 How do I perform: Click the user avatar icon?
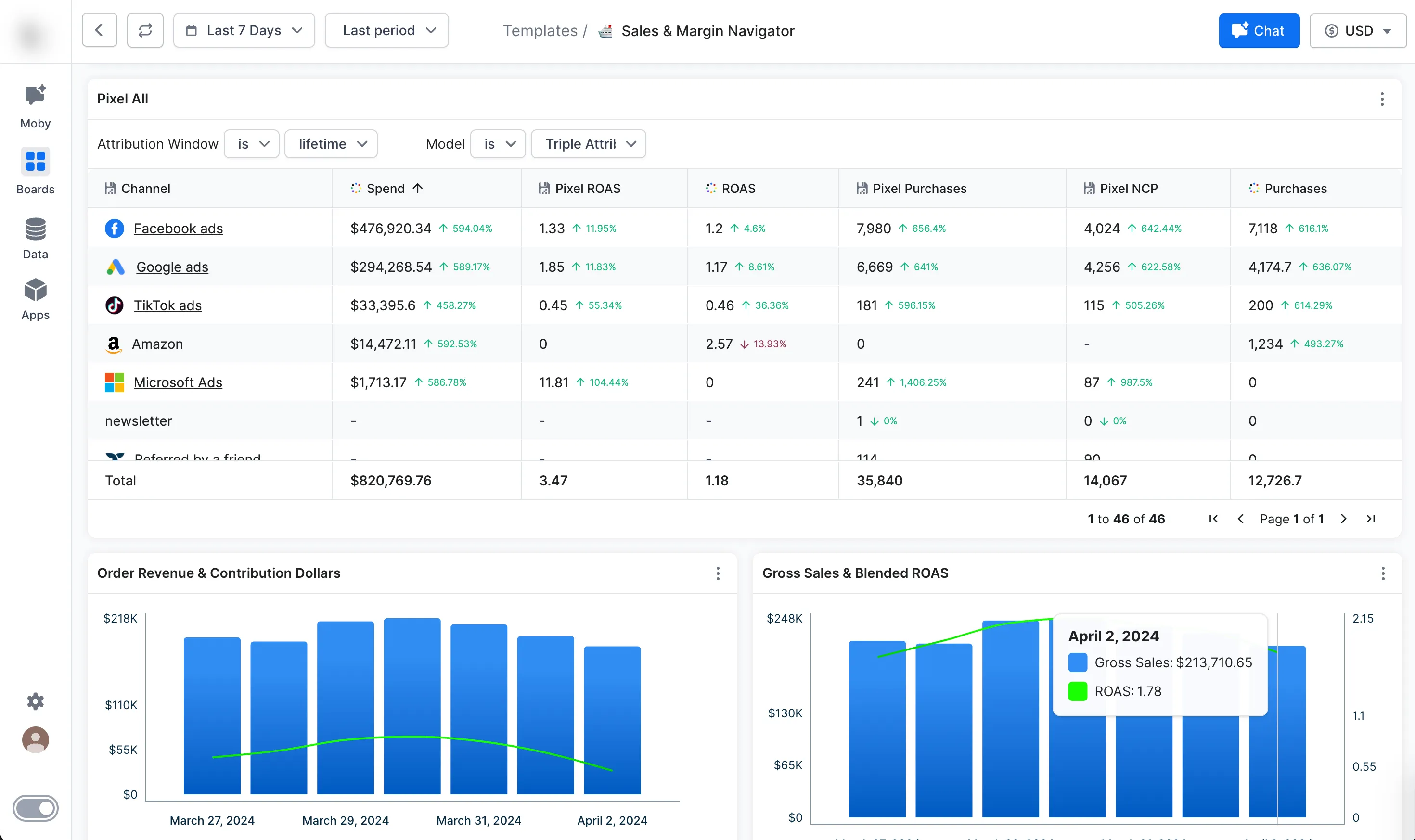(x=35, y=740)
